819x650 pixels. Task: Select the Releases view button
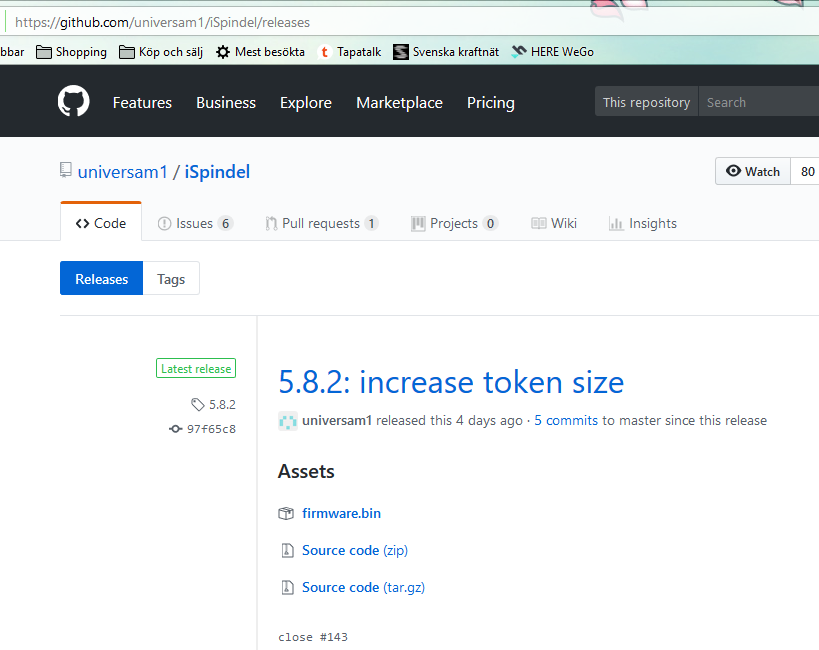pos(102,279)
